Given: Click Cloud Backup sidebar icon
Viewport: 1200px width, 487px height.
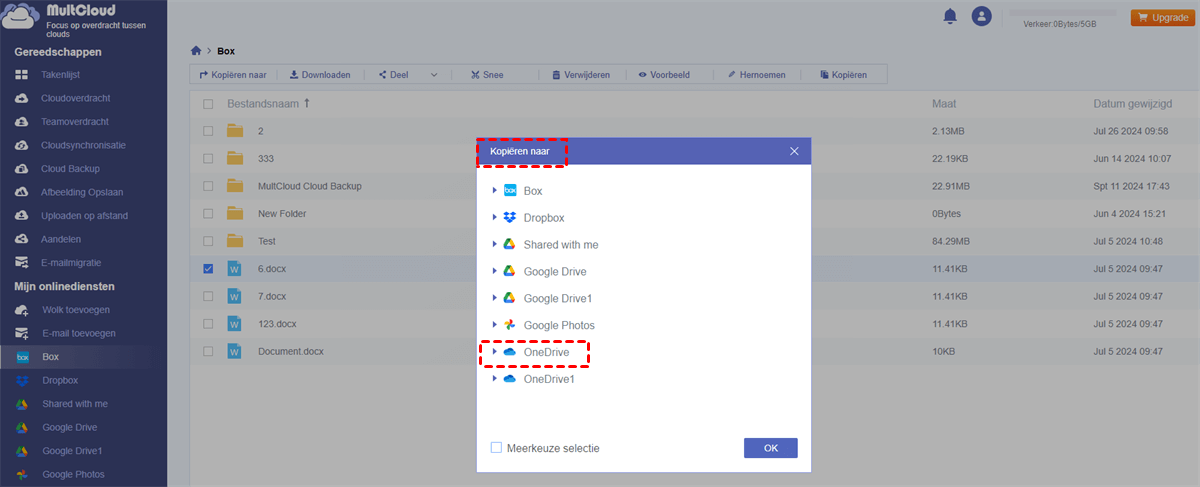Looking at the screenshot, I should (22, 169).
